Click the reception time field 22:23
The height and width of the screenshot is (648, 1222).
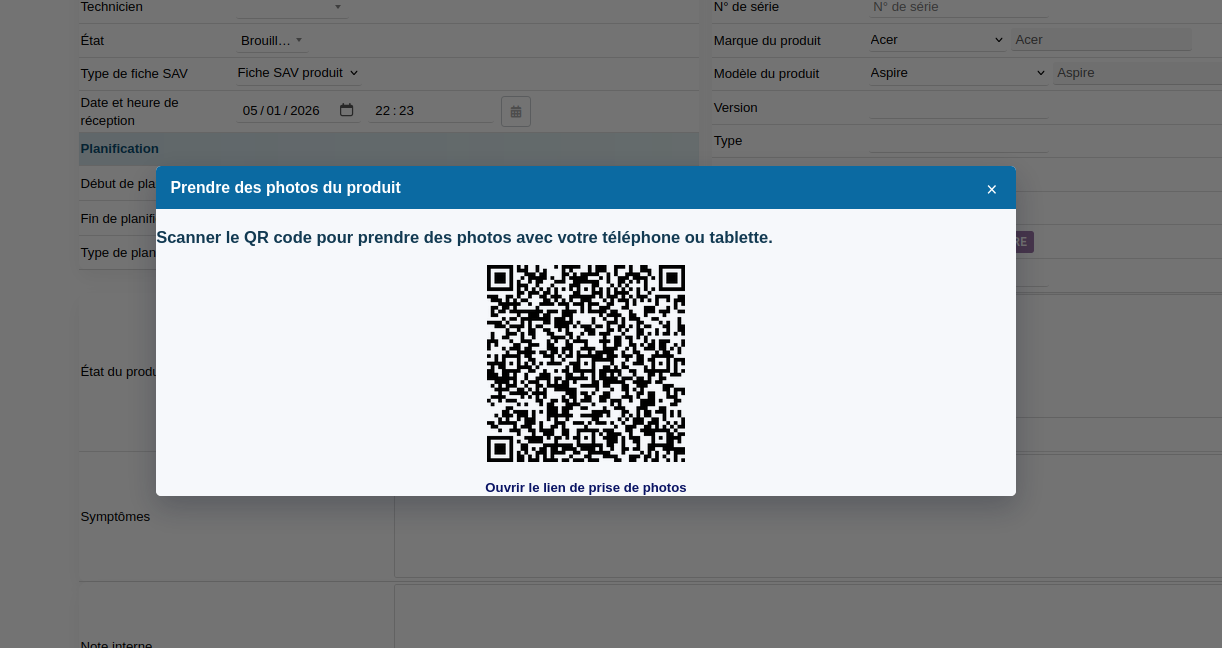pyautogui.click(x=430, y=110)
